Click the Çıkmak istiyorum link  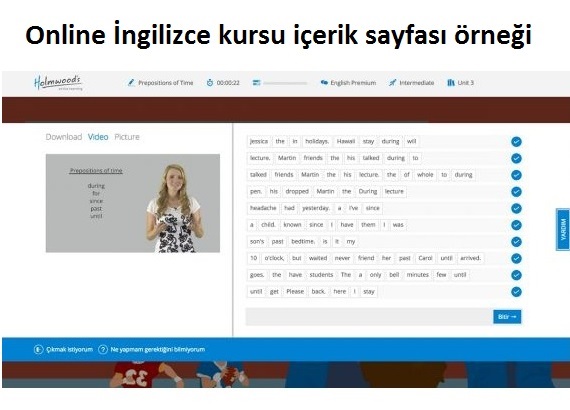click(x=69, y=349)
